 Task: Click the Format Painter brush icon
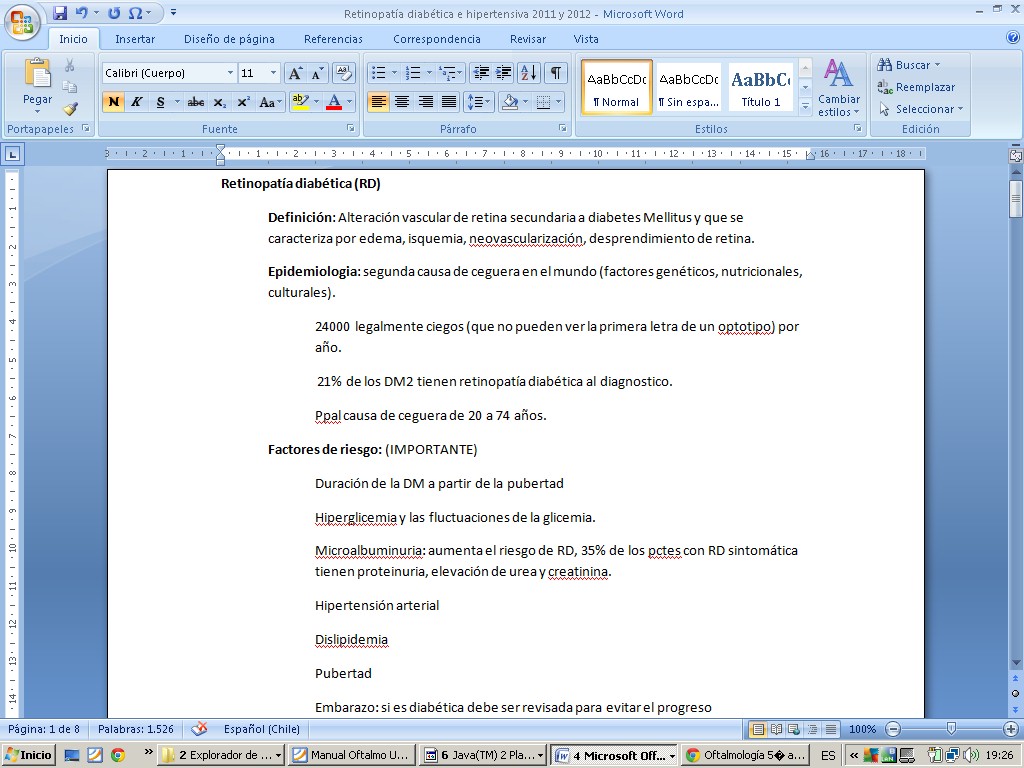click(70, 109)
